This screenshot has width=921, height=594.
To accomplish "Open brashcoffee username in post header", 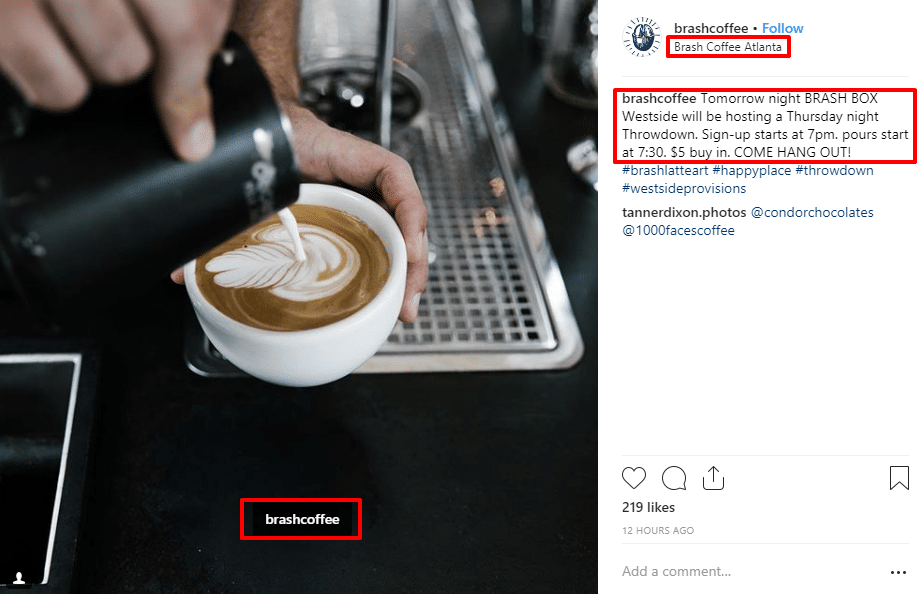I will (x=711, y=28).
